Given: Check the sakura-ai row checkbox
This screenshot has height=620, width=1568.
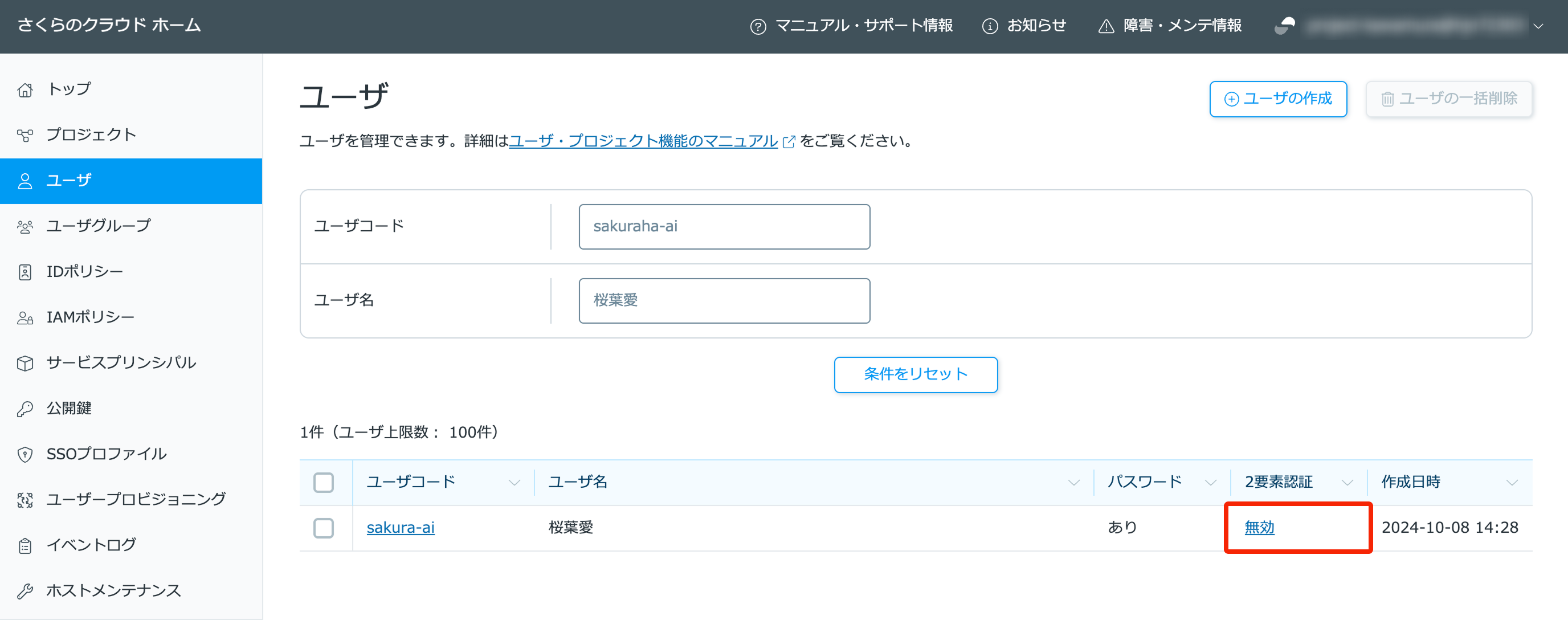Looking at the screenshot, I should (323, 528).
